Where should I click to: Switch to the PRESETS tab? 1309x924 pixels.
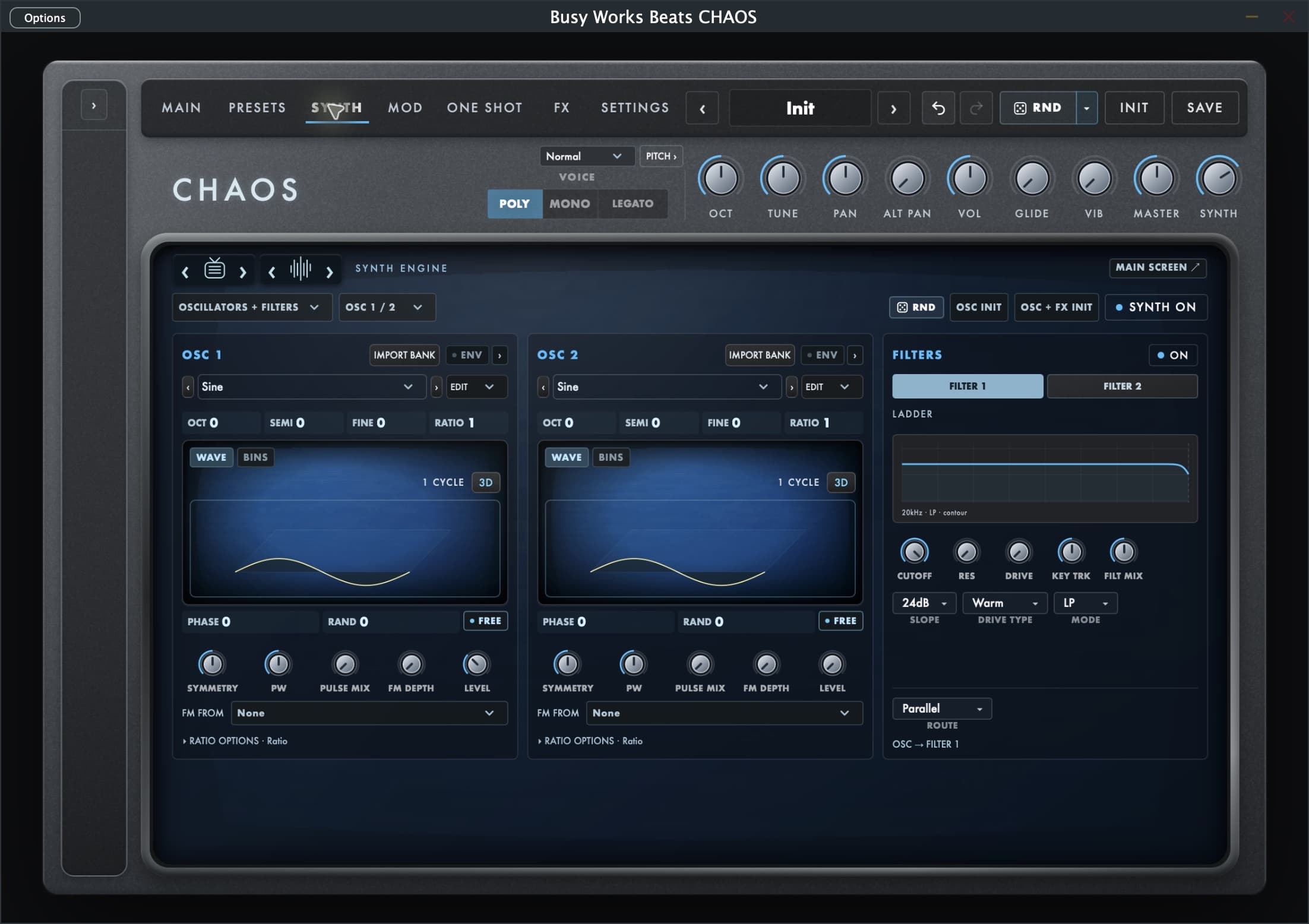[x=257, y=107]
